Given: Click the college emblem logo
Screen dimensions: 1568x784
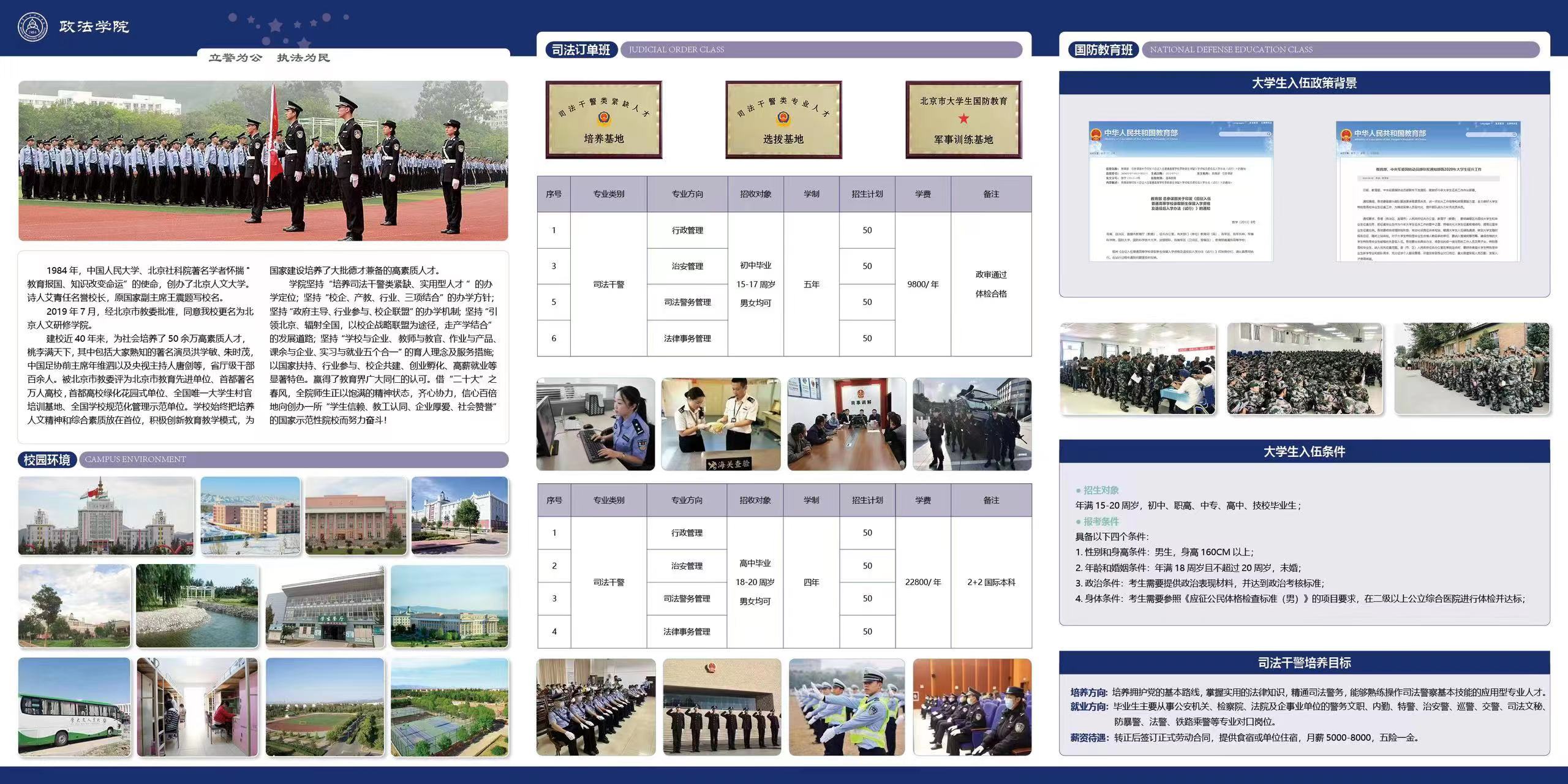Looking at the screenshot, I should pyautogui.click(x=32, y=27).
